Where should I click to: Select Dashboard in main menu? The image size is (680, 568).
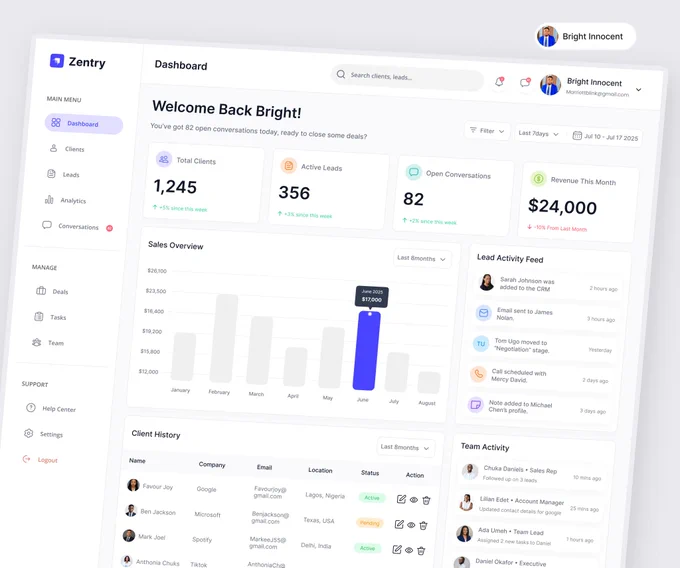coord(84,124)
